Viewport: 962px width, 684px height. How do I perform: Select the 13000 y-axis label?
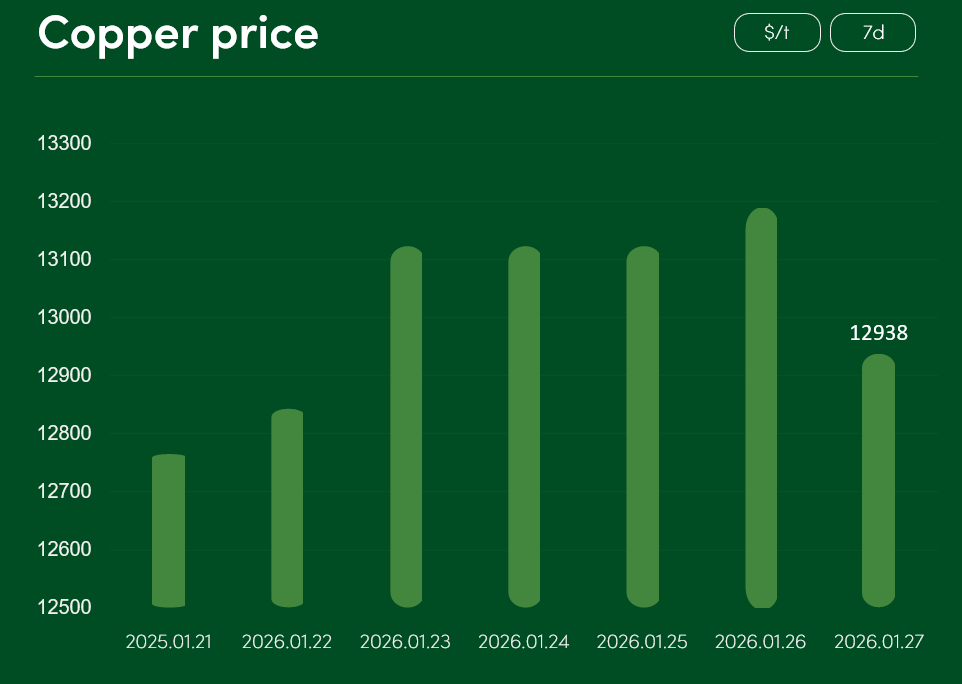coord(64,317)
